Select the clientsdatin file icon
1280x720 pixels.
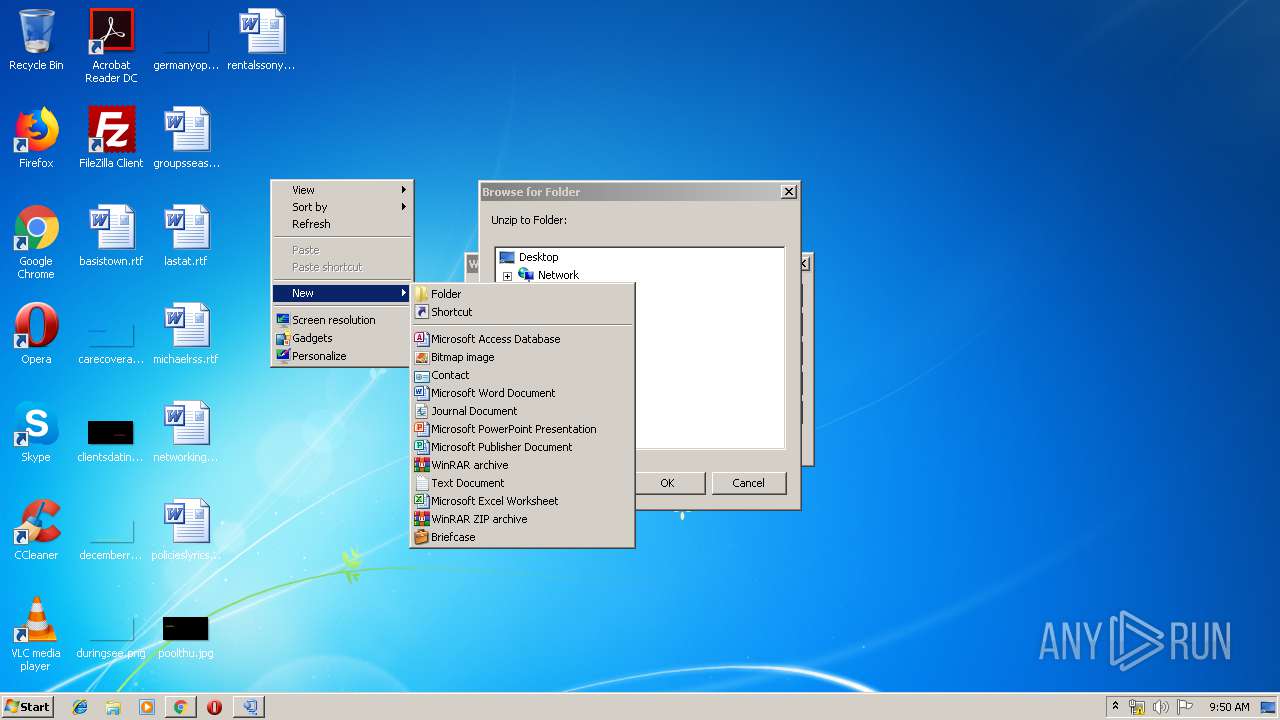(111, 440)
